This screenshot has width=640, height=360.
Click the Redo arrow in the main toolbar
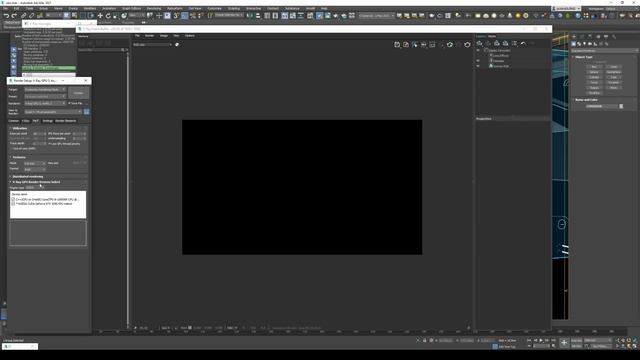coord(14,16)
